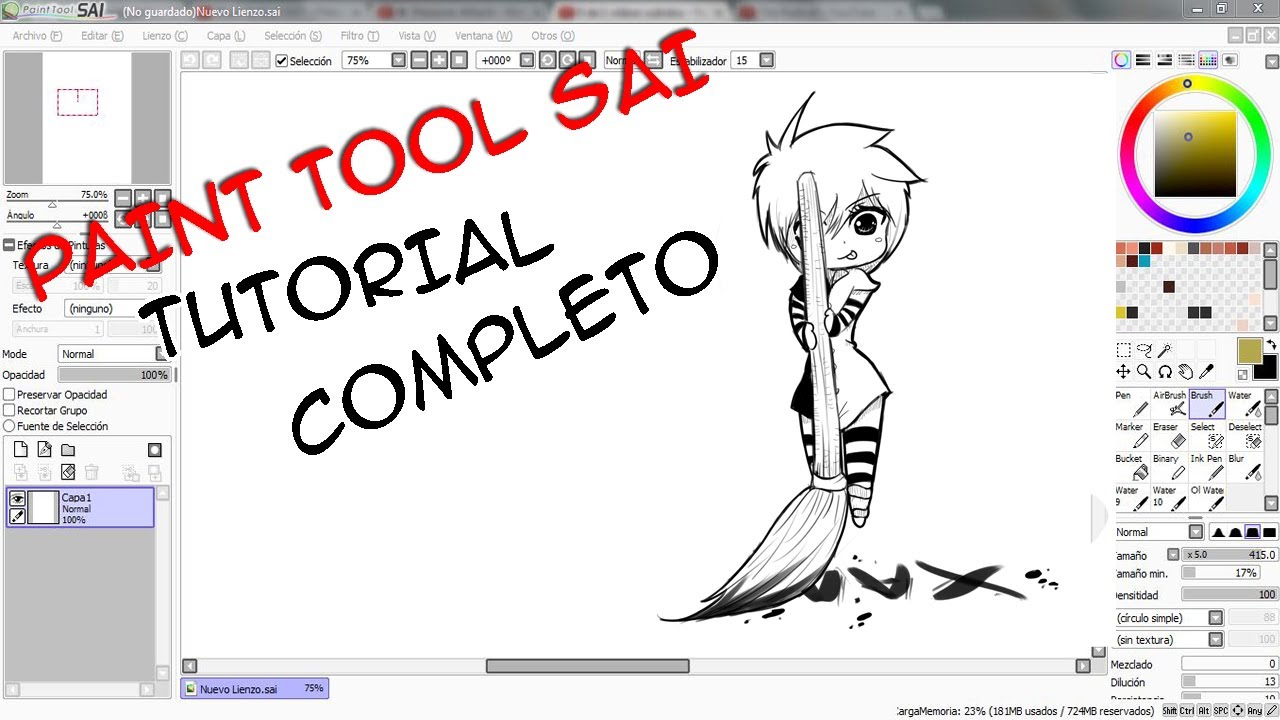
Task: Adjust the layer Opacidad 100% slider
Action: click(x=114, y=375)
